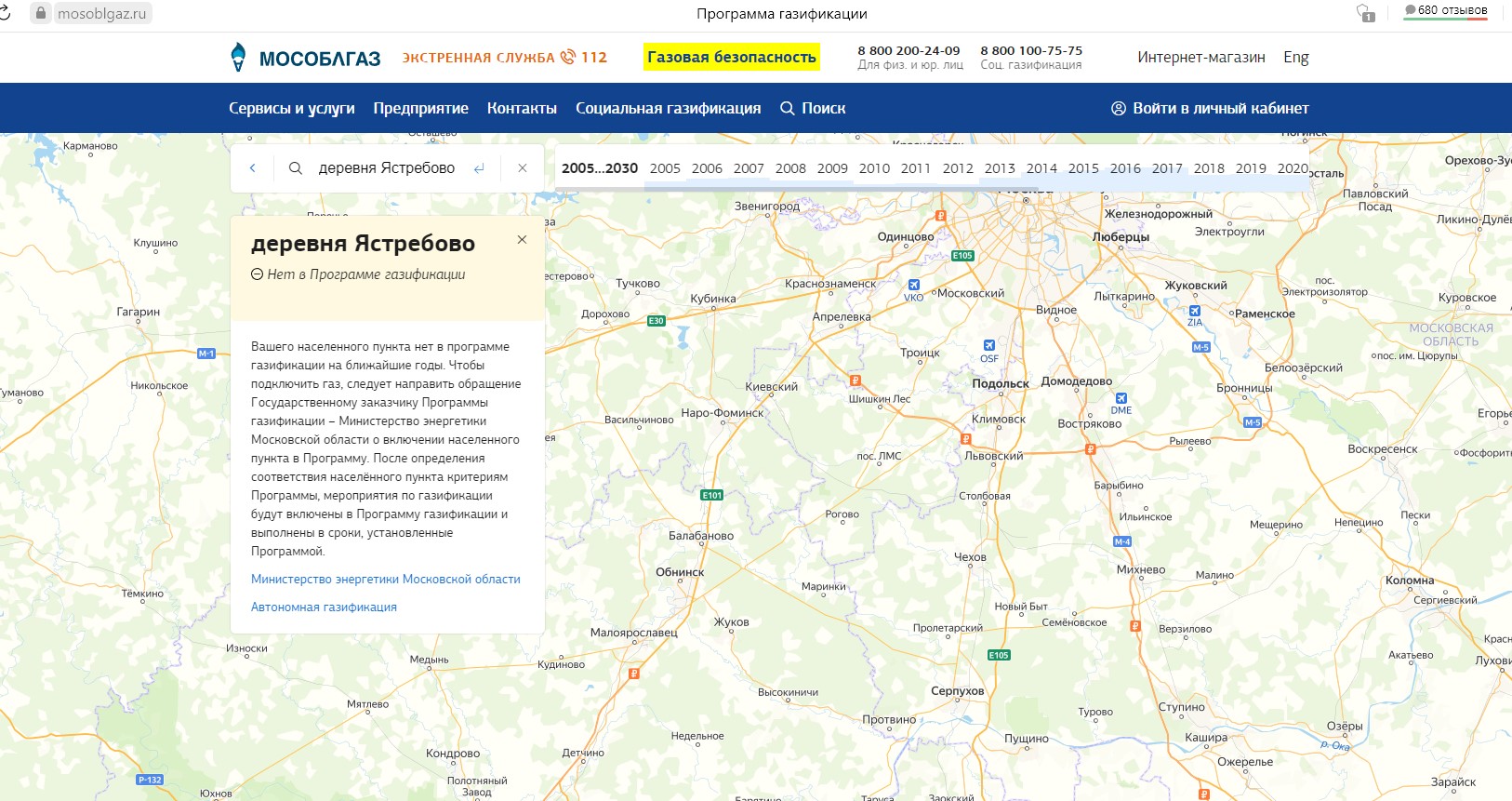Click the browser extension icon near the reviews
Screen dimensions: 1512x801
point(1365,13)
